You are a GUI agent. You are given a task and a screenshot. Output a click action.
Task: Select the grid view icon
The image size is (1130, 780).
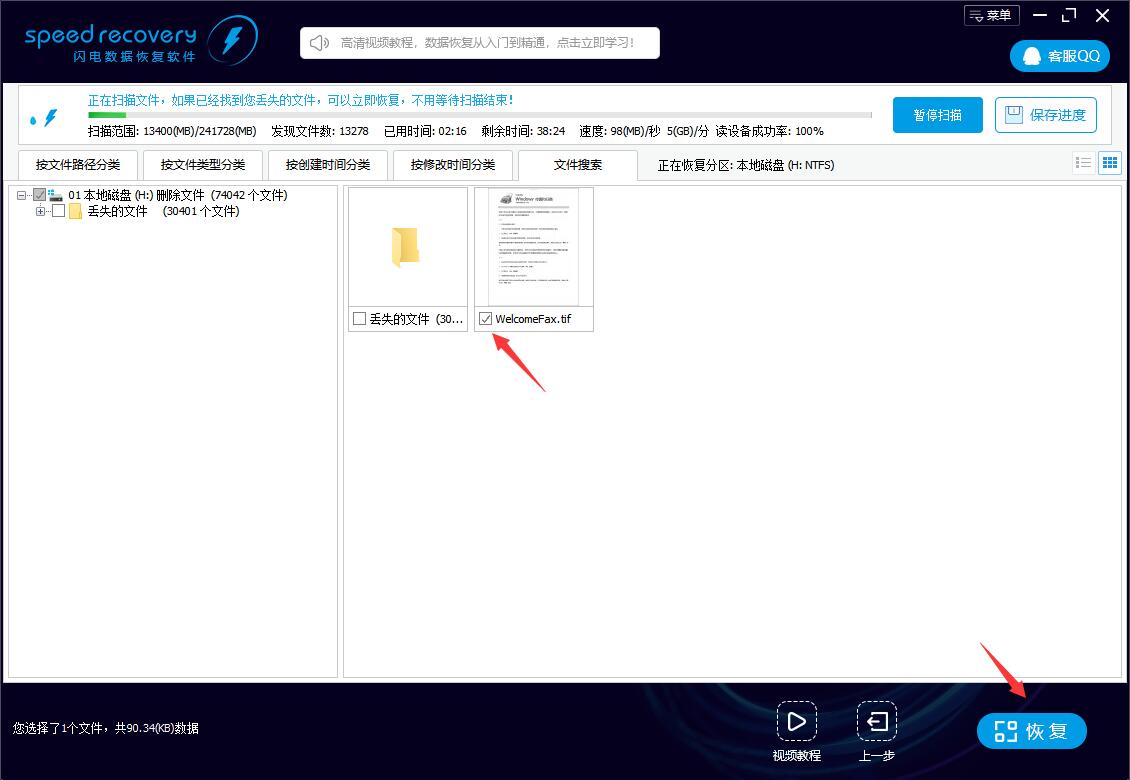pyautogui.click(x=1110, y=162)
